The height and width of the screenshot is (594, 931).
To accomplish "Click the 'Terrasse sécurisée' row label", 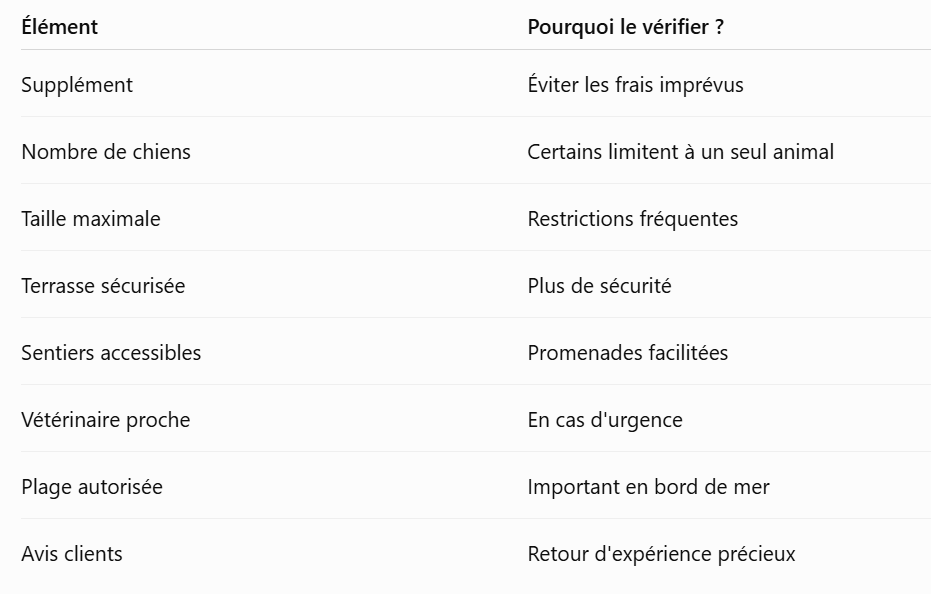I will point(103,286).
